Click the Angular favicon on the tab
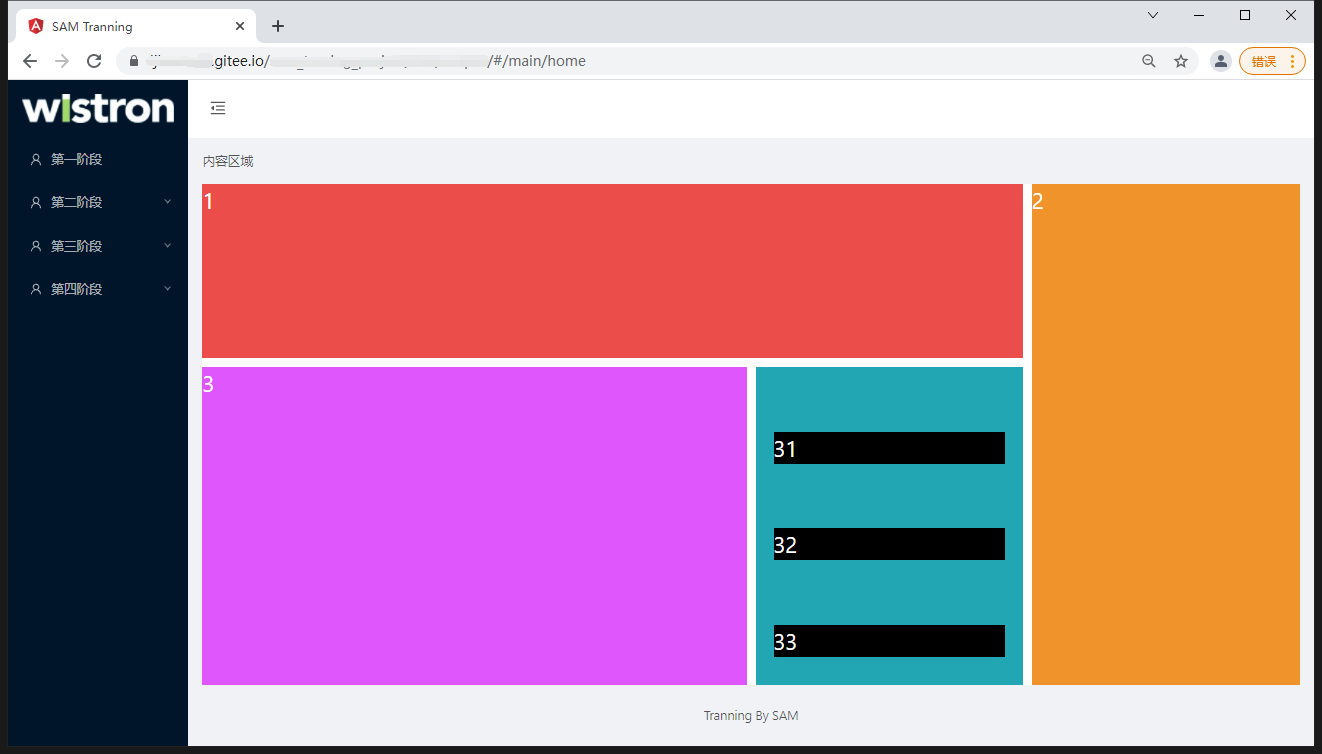The width and height of the screenshot is (1322, 754). click(x=36, y=26)
